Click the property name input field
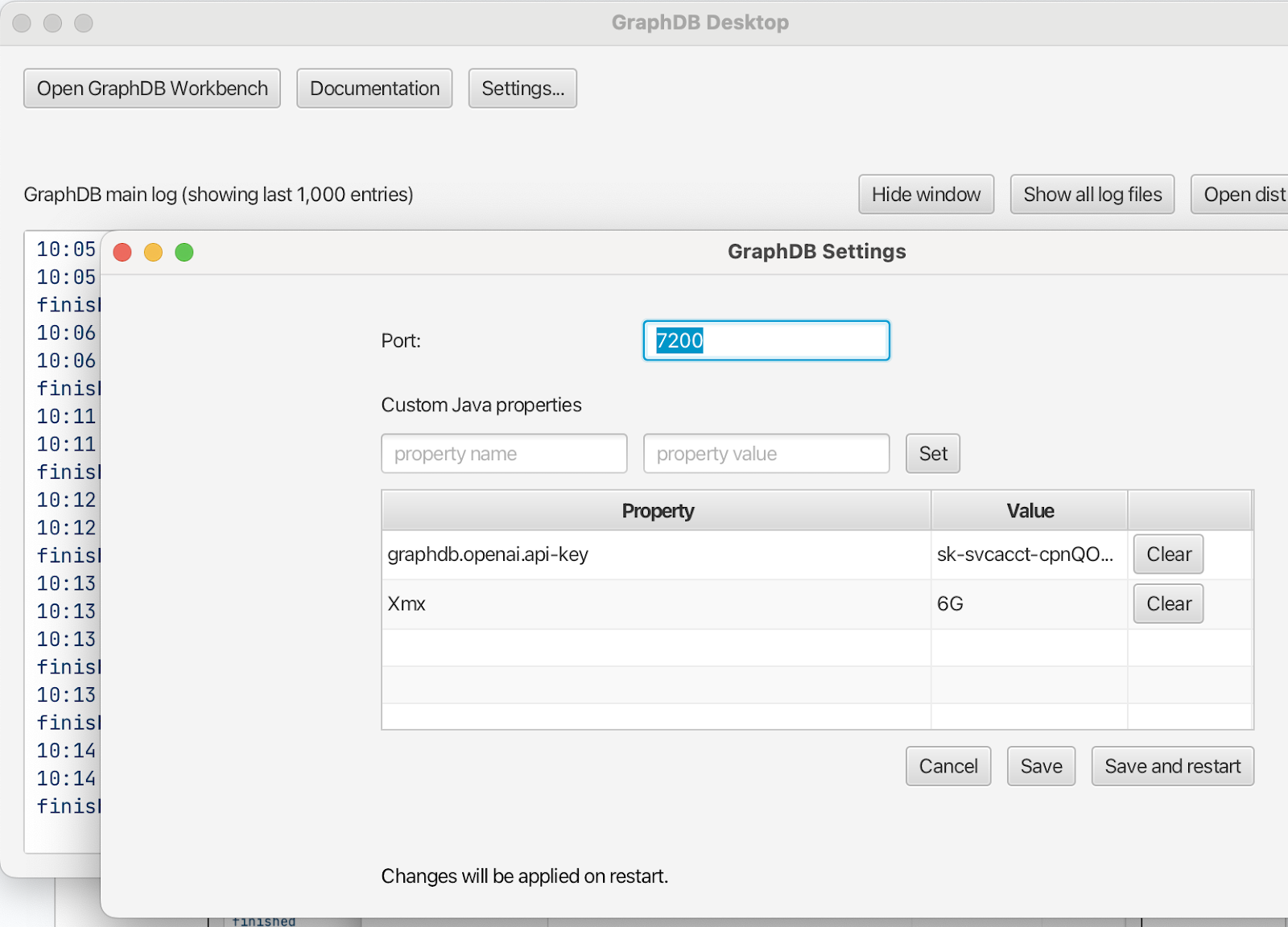Screen dimensions: 1288x927 504,454
